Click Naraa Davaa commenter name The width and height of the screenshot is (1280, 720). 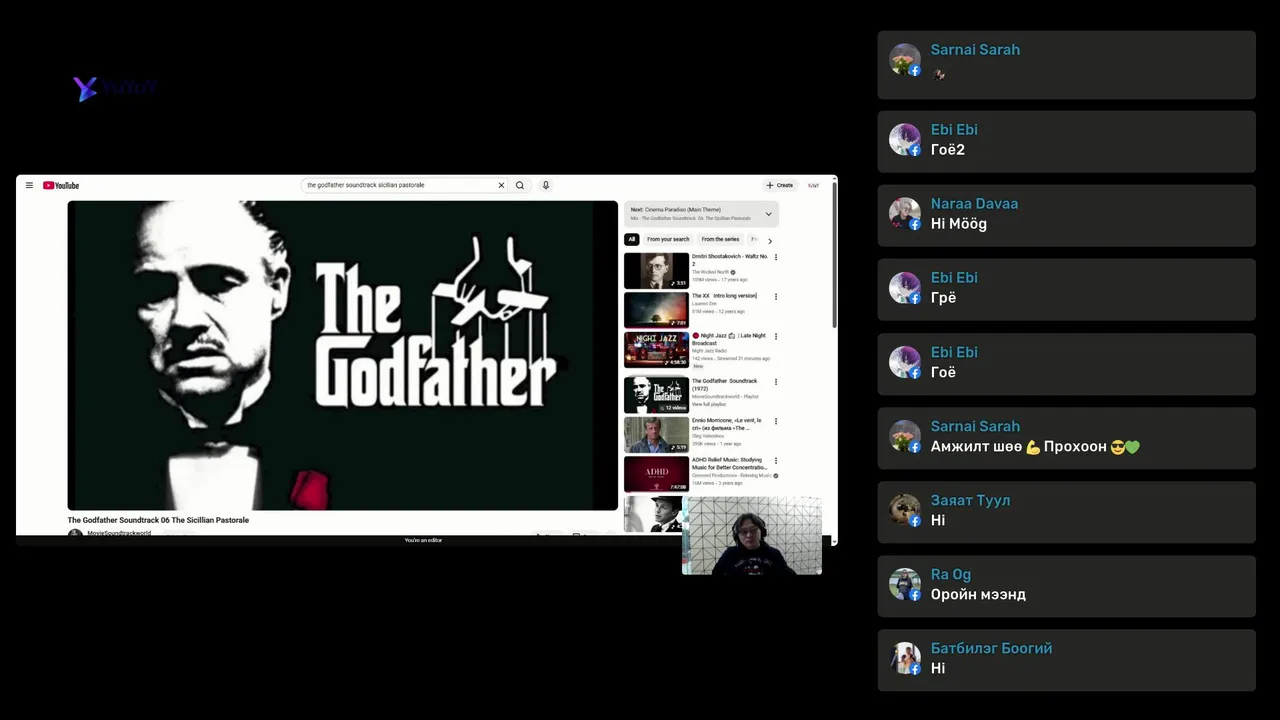point(974,203)
